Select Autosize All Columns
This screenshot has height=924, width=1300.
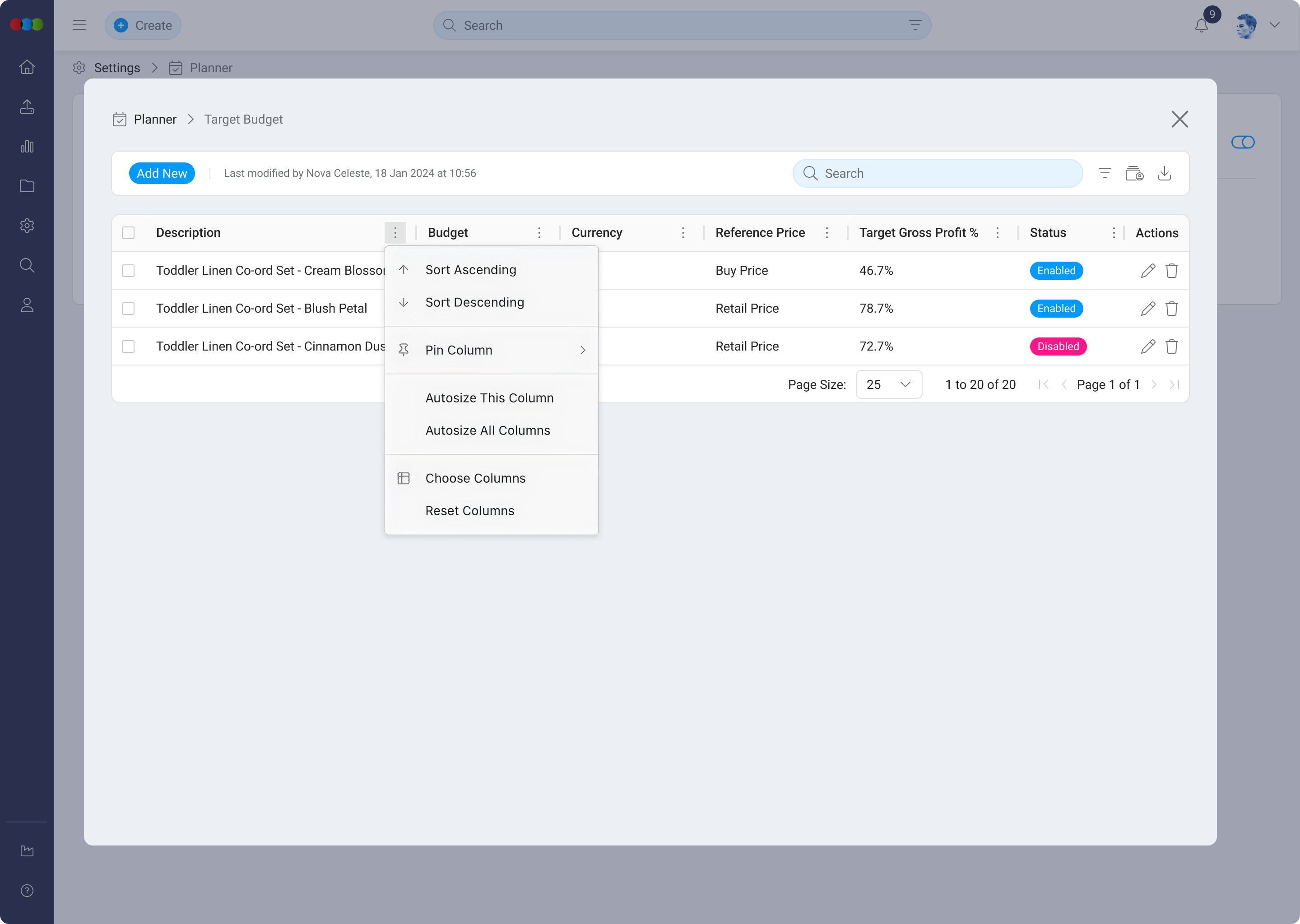[488, 431]
